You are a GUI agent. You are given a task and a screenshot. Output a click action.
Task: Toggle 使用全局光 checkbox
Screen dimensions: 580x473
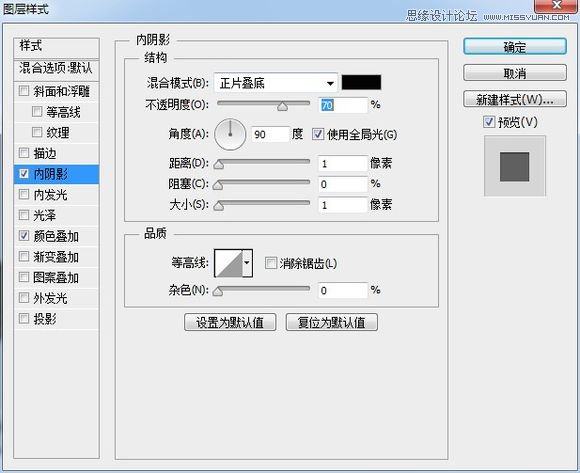pyautogui.click(x=318, y=134)
